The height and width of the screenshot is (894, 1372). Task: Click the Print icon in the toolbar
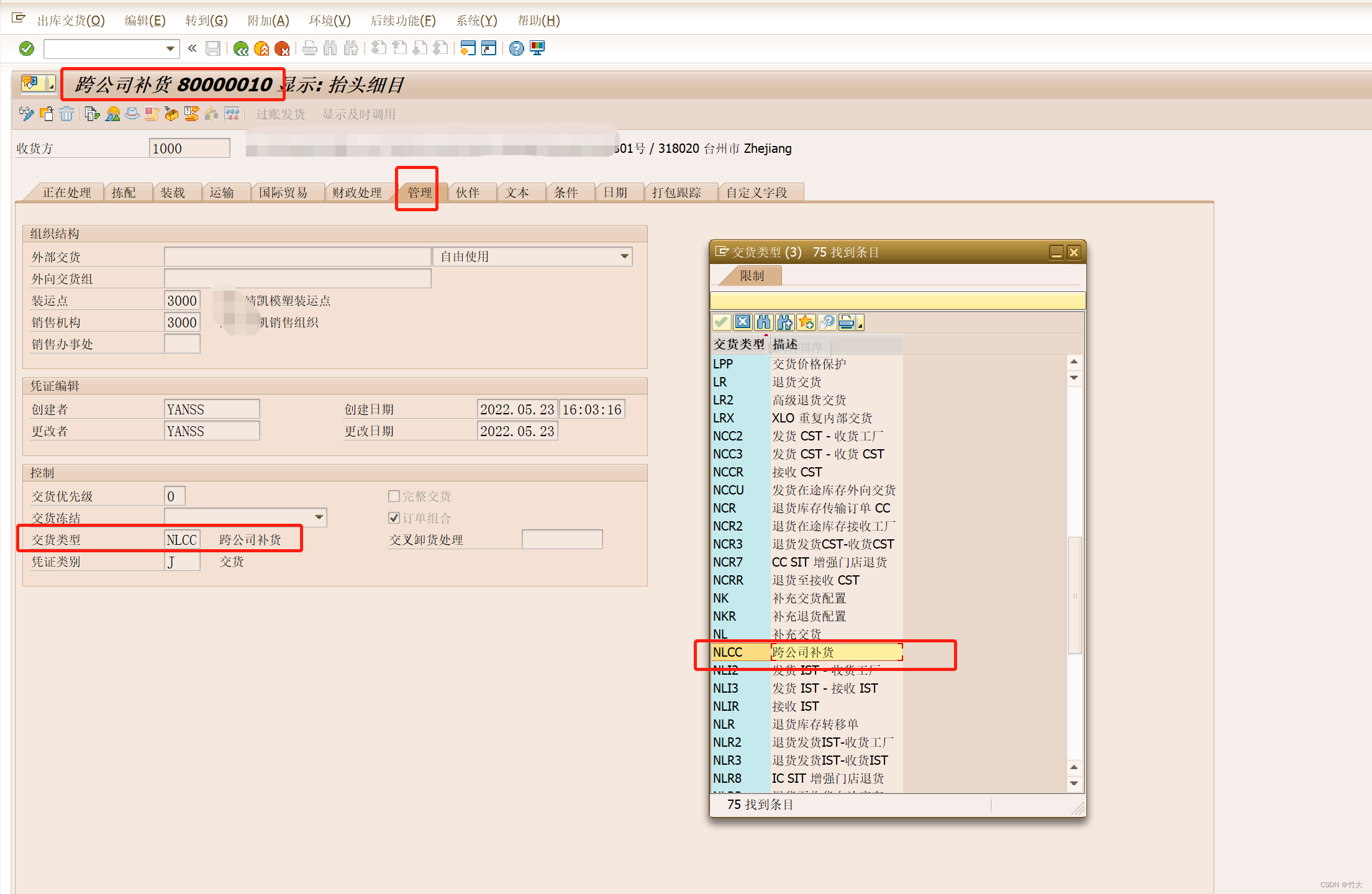(x=310, y=48)
